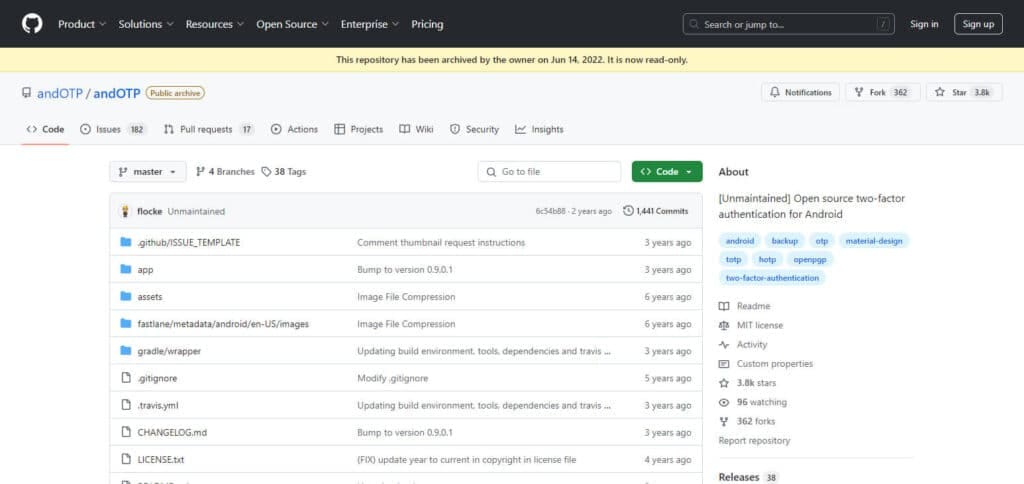
Task: Open the MIT license link
Action: (x=751, y=325)
